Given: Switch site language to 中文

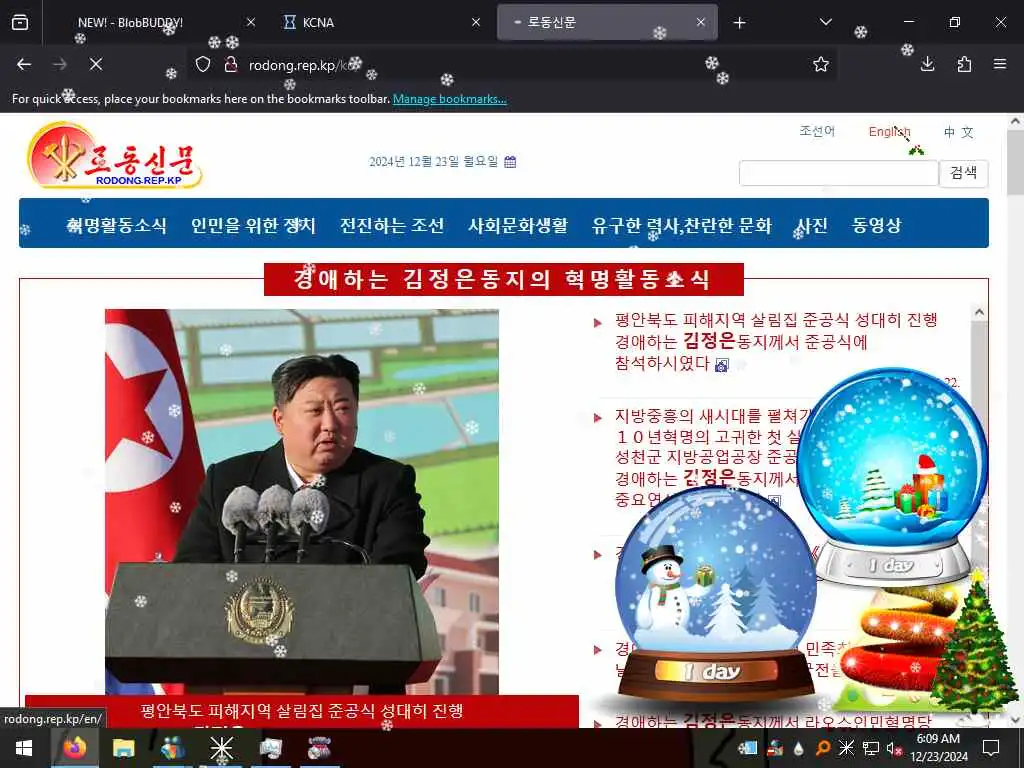Looking at the screenshot, I should point(958,132).
